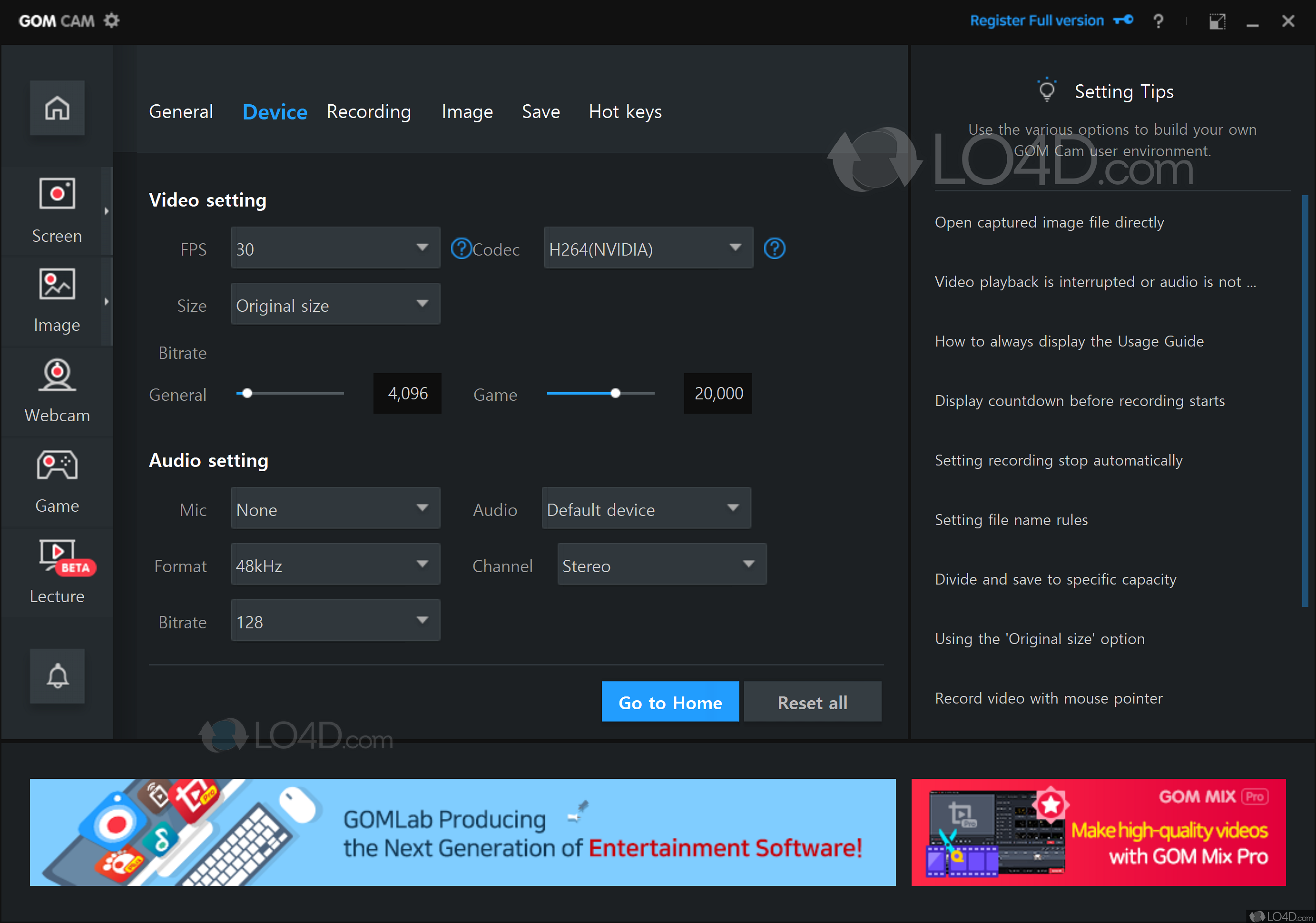Click the compact view window icon in title bar
The width and height of the screenshot is (1316, 923).
pyautogui.click(x=1218, y=21)
